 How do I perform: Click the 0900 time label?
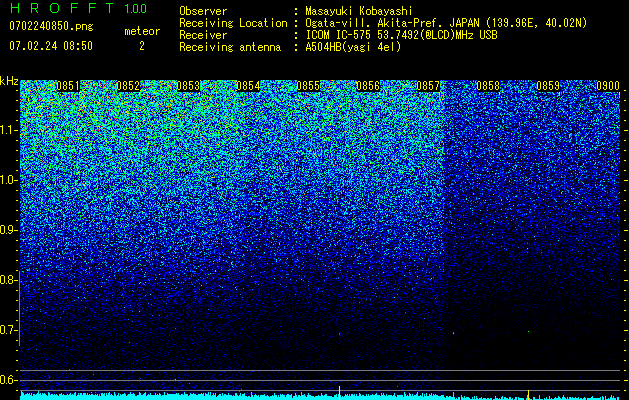point(608,86)
